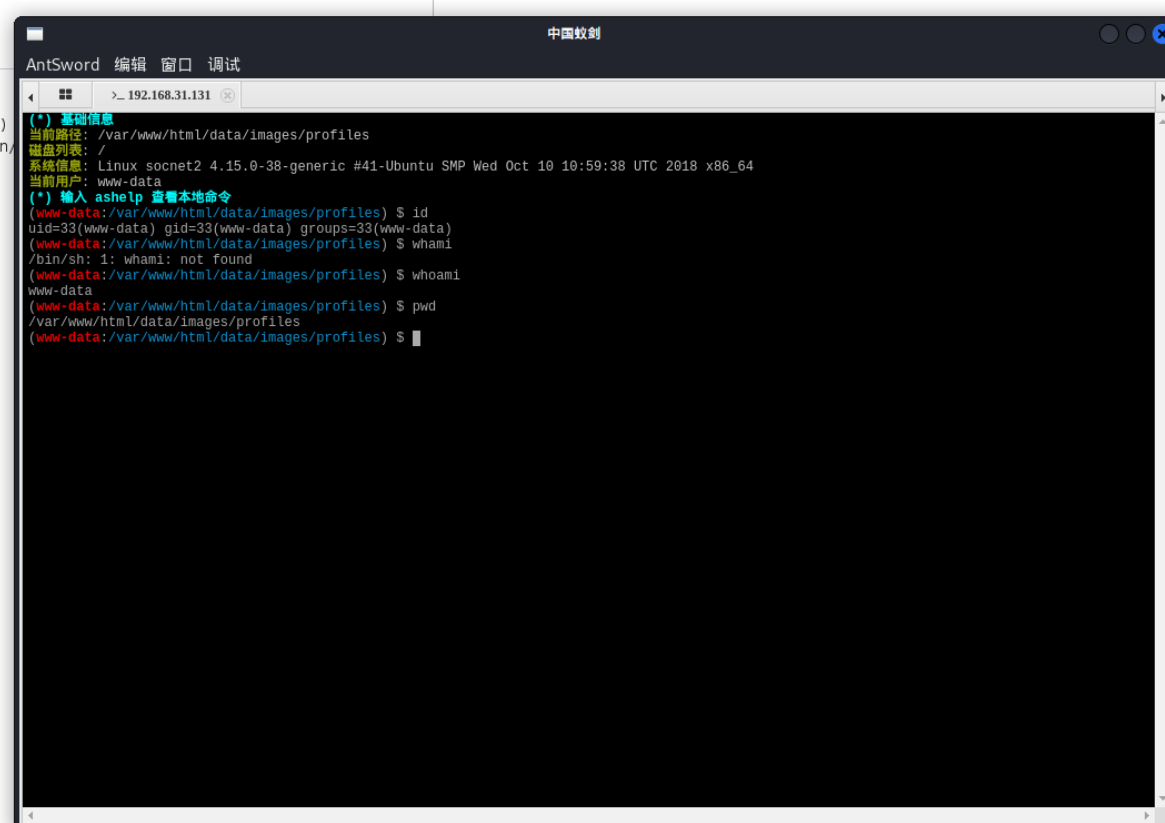Screen dimensions: 1165x823
Task: Click the window icon in title bar
Action: tap(35, 33)
